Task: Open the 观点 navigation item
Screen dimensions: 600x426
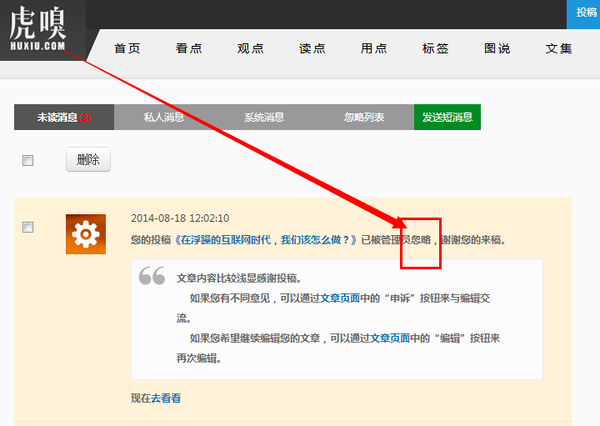Action: click(x=250, y=49)
